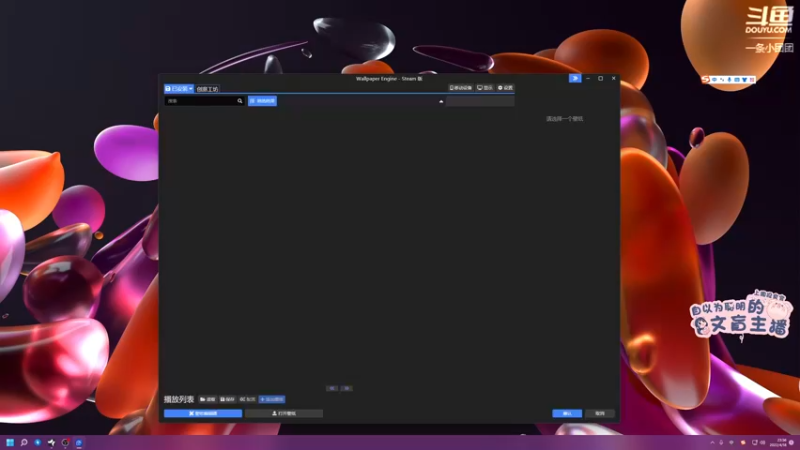
Task: Click the magnifier icon in the search box
Action: [x=240, y=101]
